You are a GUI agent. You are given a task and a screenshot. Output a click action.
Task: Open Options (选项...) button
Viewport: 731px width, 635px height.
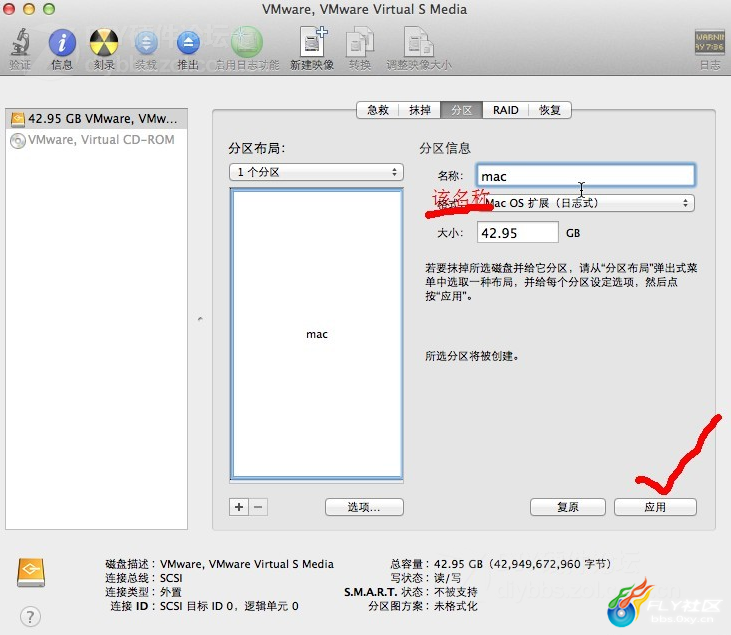364,507
